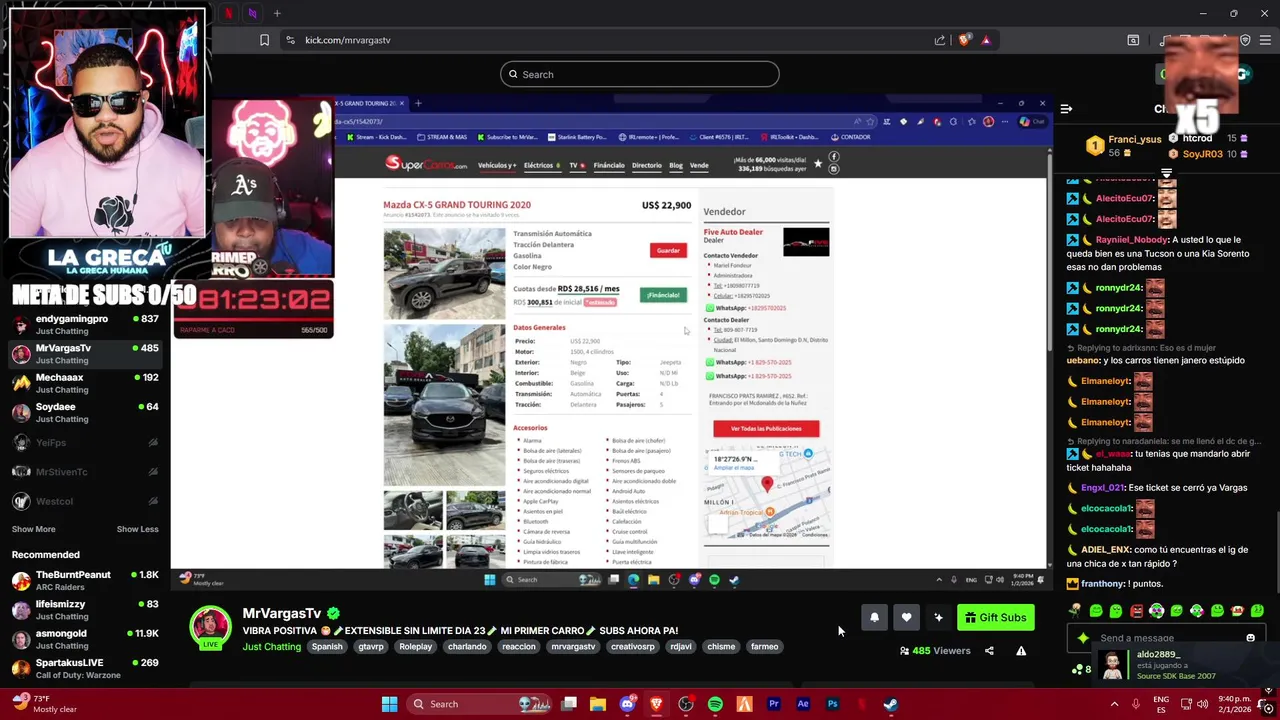Open endygamingpro channel in sidebar

pyautogui.click(x=85, y=325)
